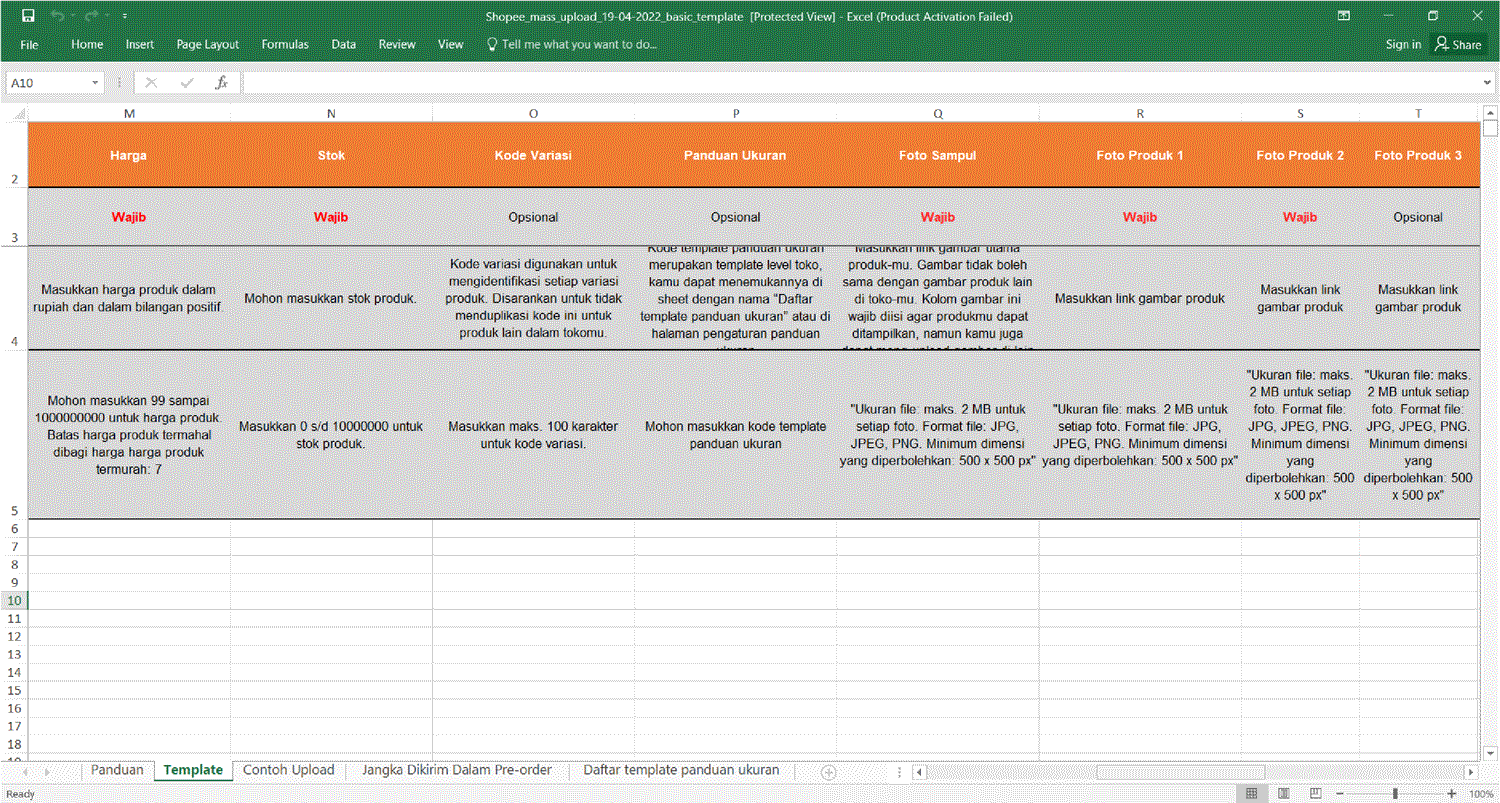
Task: Switch to the Contoh Upload sheet
Action: [x=288, y=770]
